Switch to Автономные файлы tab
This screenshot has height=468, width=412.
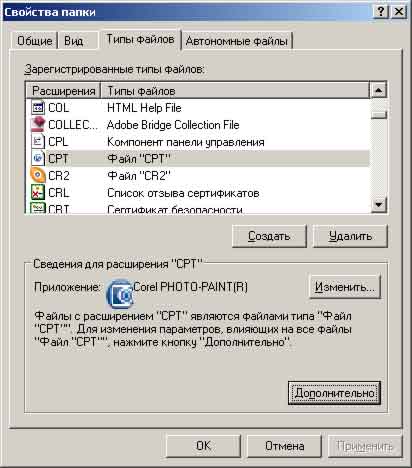click(236, 41)
